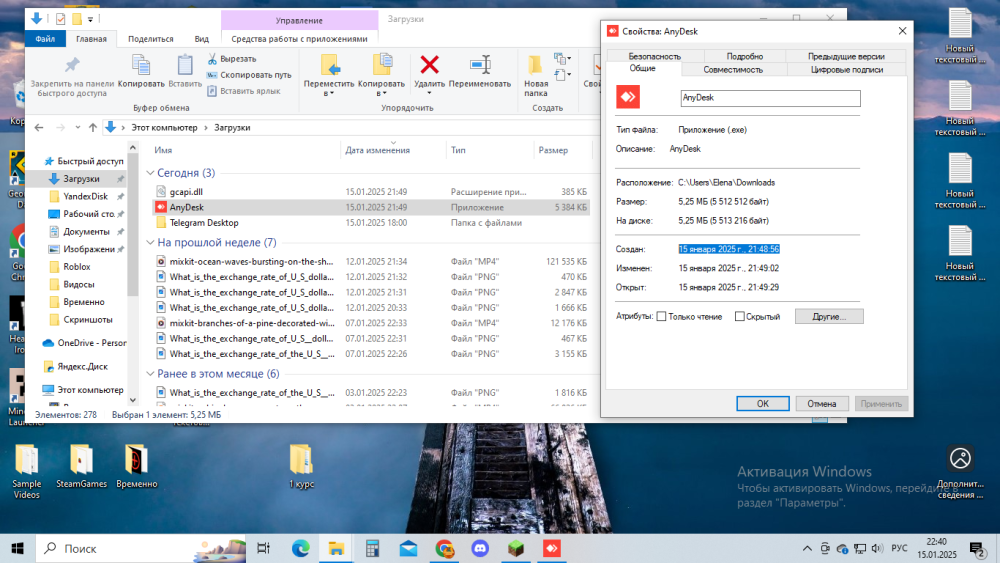The height and width of the screenshot is (563, 1000).
Task: Click the Другие... attributes button
Action: tap(829, 316)
